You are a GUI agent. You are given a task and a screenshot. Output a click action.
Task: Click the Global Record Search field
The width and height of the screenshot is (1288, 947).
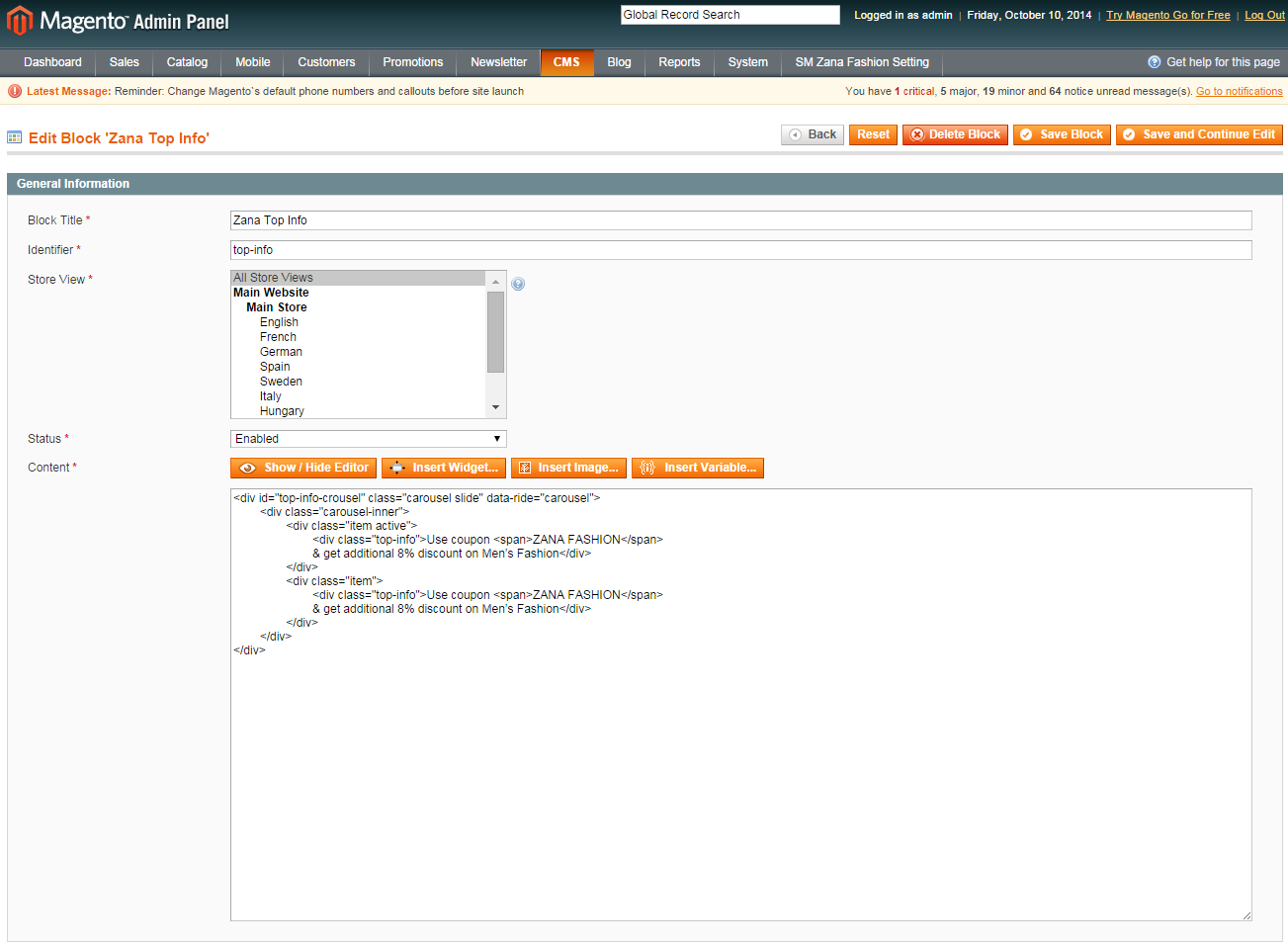pyautogui.click(x=730, y=15)
